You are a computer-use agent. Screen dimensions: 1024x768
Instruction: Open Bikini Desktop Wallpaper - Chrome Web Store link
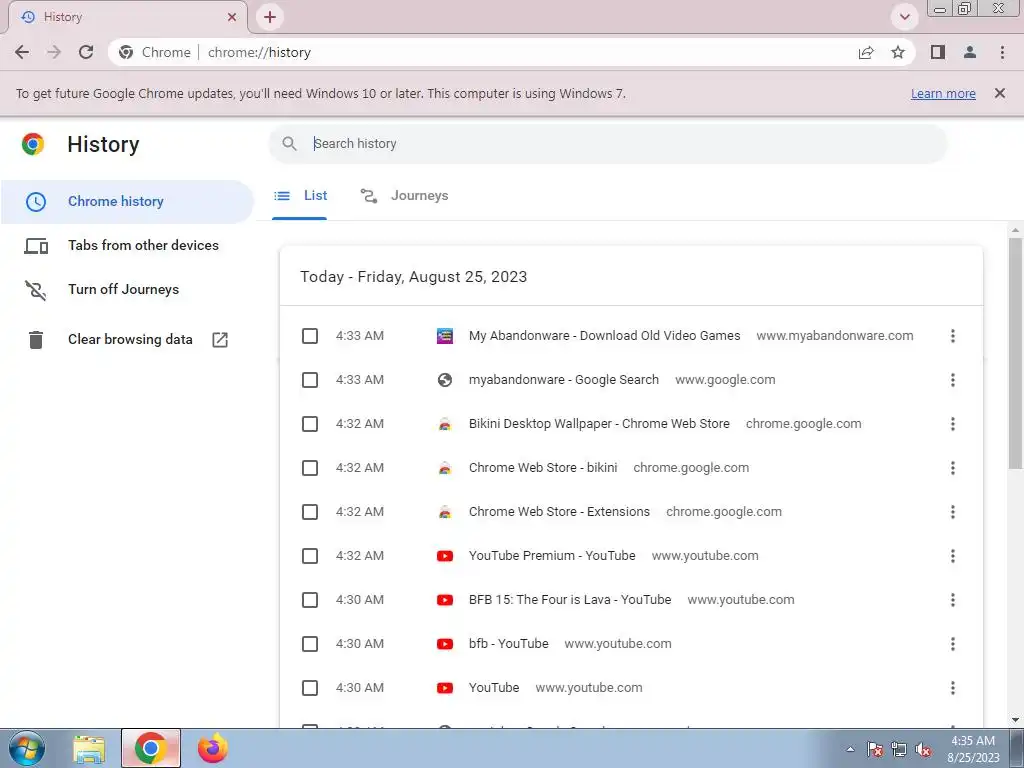(x=599, y=424)
